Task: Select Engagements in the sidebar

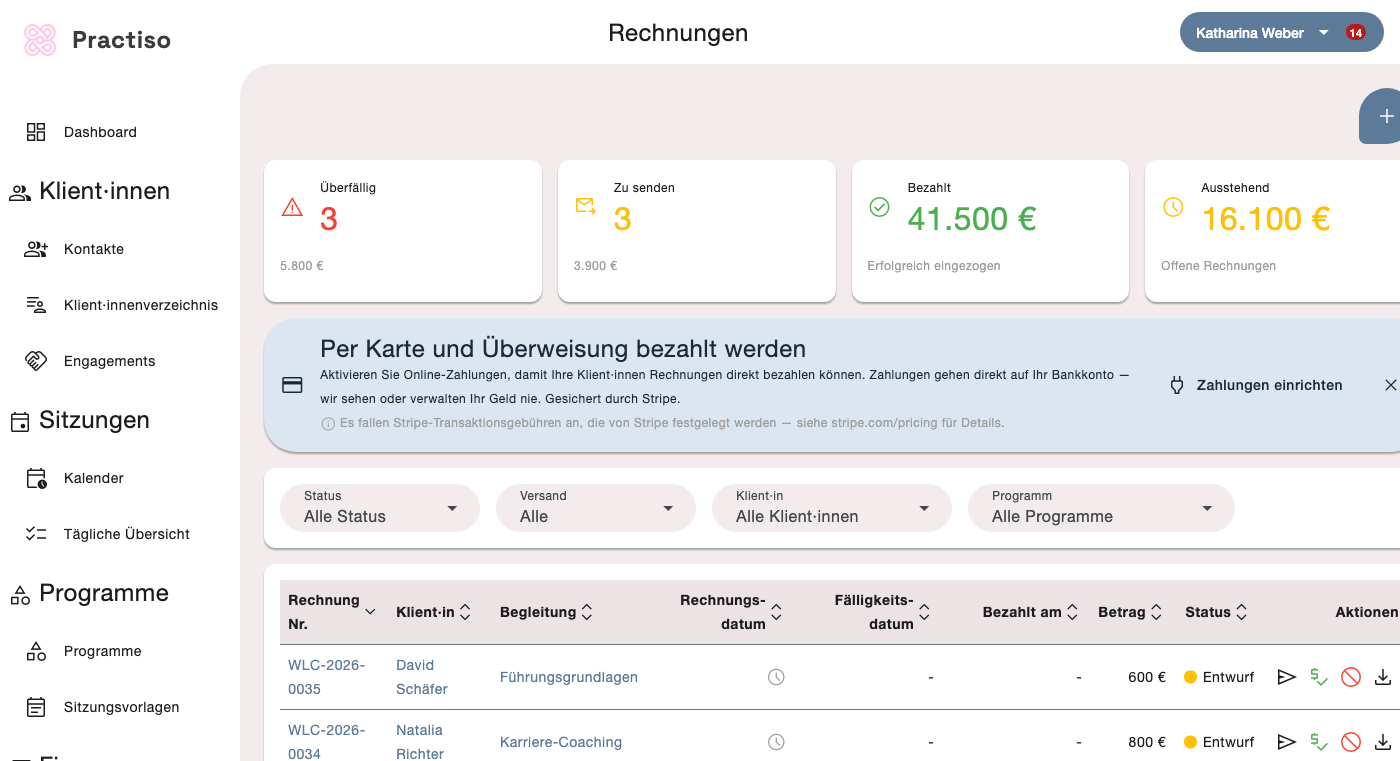Action: click(x=109, y=361)
